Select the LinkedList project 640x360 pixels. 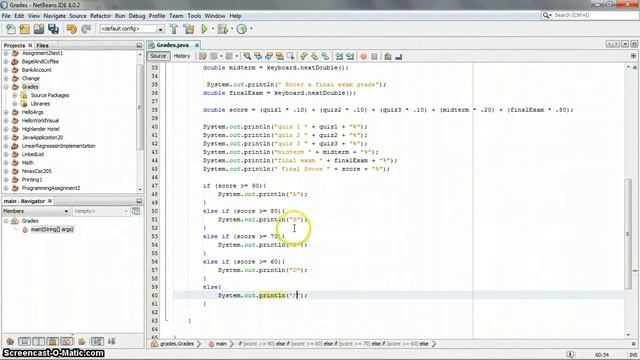33,154
